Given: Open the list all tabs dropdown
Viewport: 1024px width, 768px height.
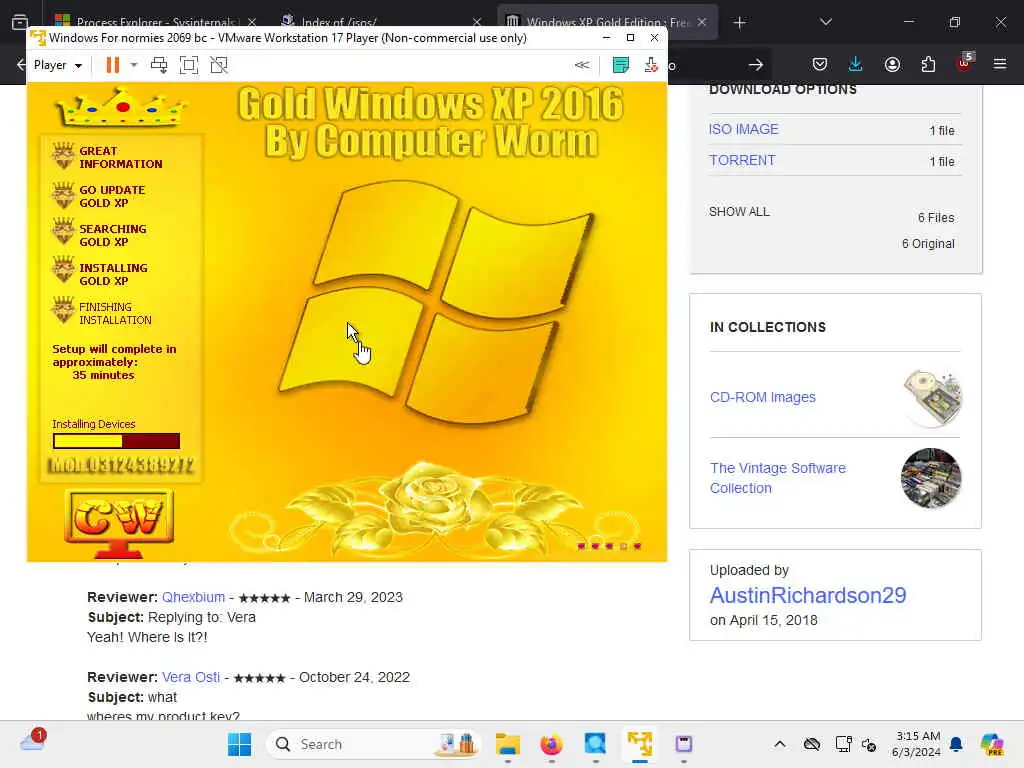Looking at the screenshot, I should click(826, 22).
